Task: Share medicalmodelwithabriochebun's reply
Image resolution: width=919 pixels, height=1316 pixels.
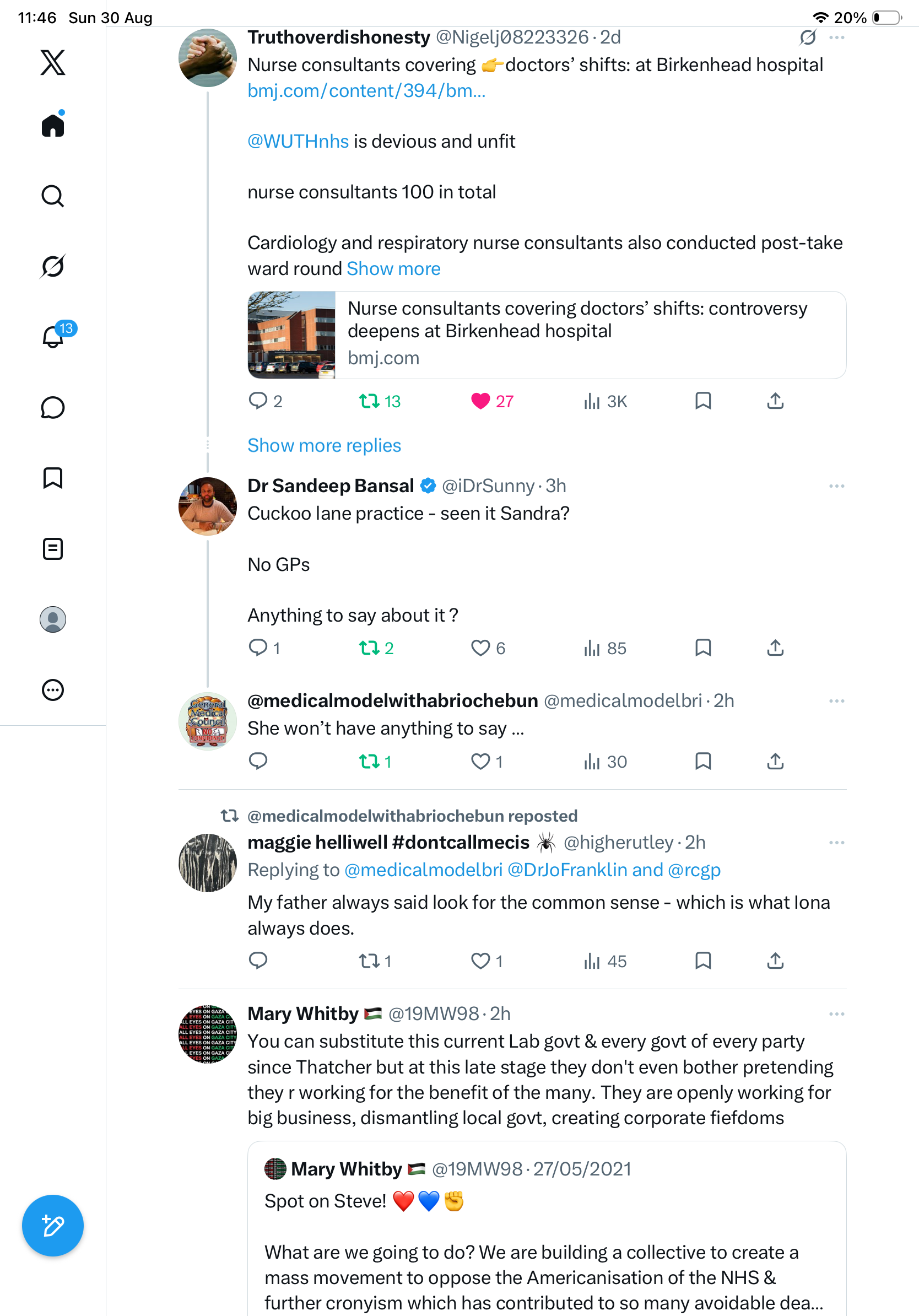Action: [x=775, y=761]
